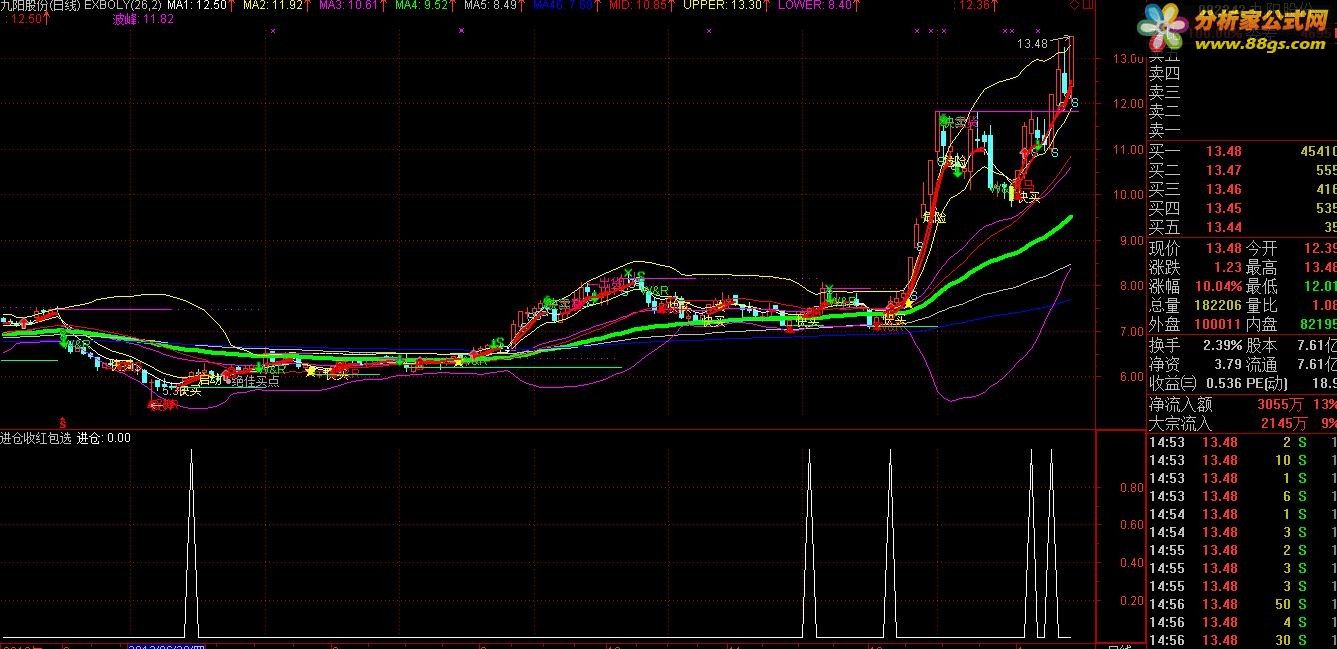Click the 最低 low price label

pyautogui.click(x=1261, y=287)
